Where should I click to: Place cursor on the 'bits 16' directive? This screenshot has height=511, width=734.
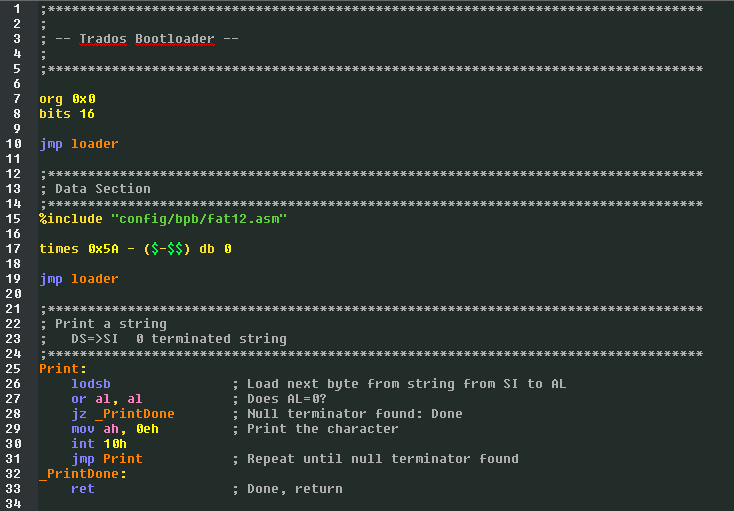pos(67,114)
